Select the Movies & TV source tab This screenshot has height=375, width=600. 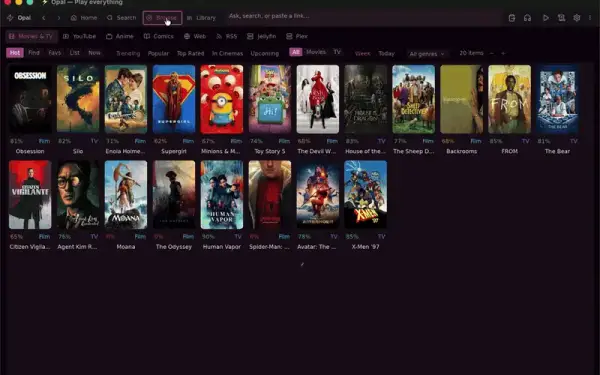pos(31,36)
